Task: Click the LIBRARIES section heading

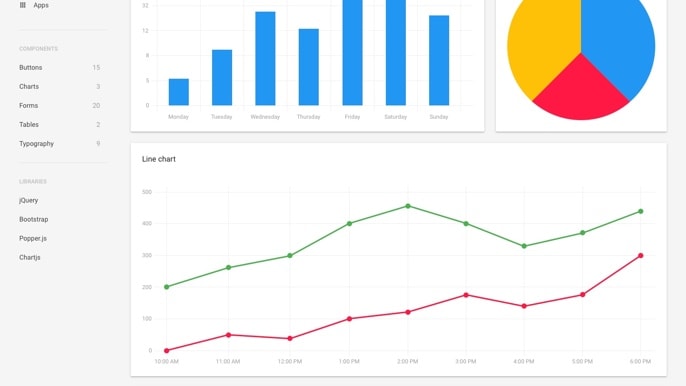Action: (33, 181)
